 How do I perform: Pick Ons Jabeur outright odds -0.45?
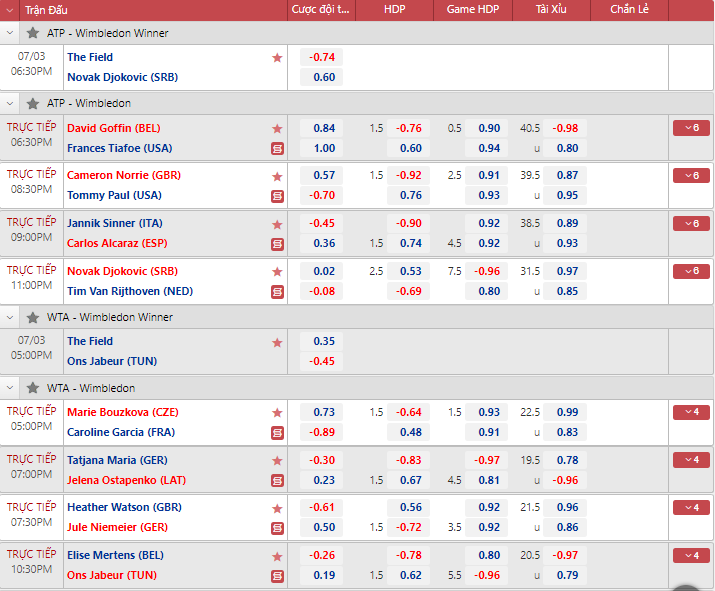pyautogui.click(x=321, y=362)
